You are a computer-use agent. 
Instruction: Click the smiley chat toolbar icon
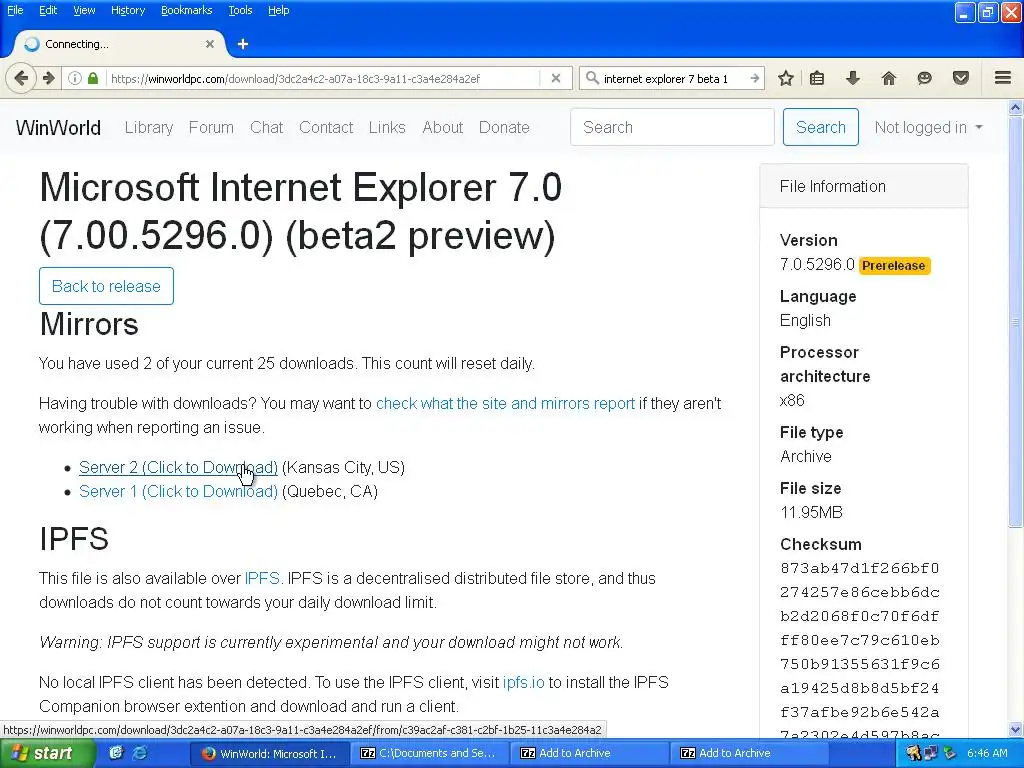[x=924, y=78]
